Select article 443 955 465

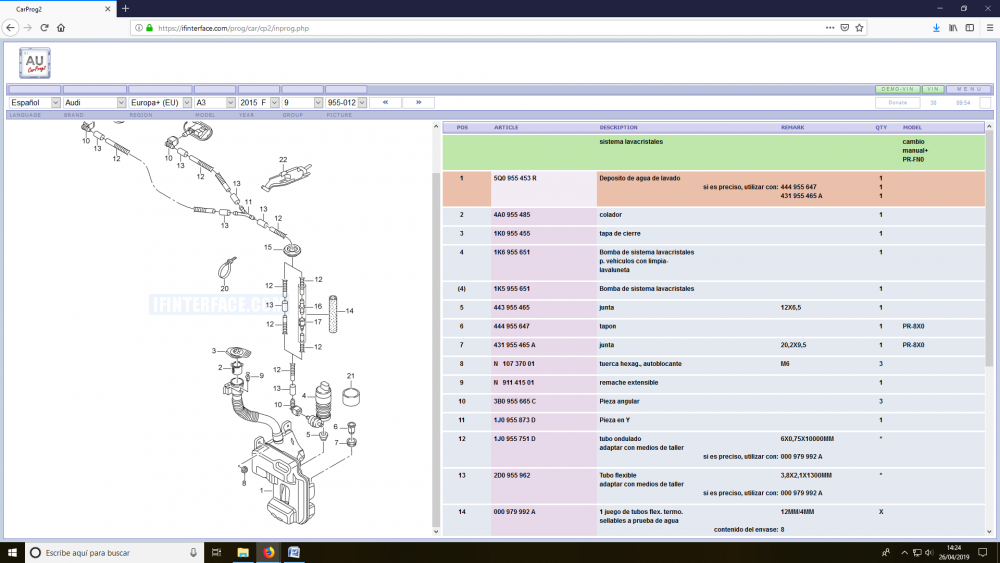(x=511, y=307)
